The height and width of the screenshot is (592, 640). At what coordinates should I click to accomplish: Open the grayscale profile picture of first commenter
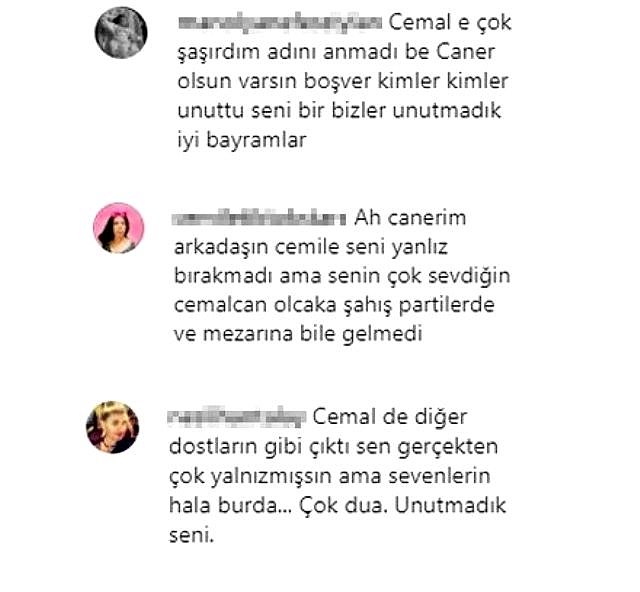click(x=121, y=32)
